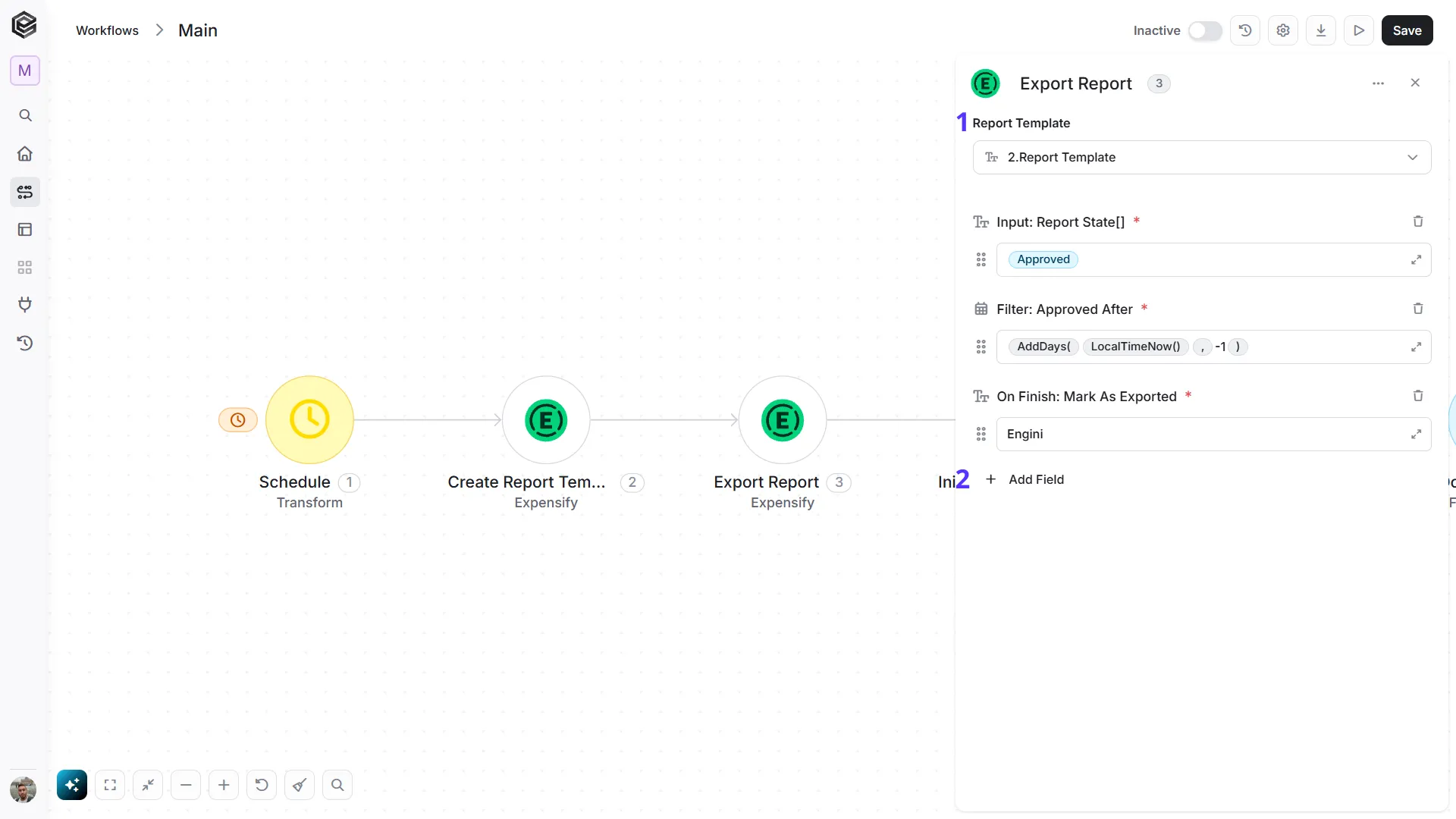Select the Export Report node on canvas

point(783,419)
